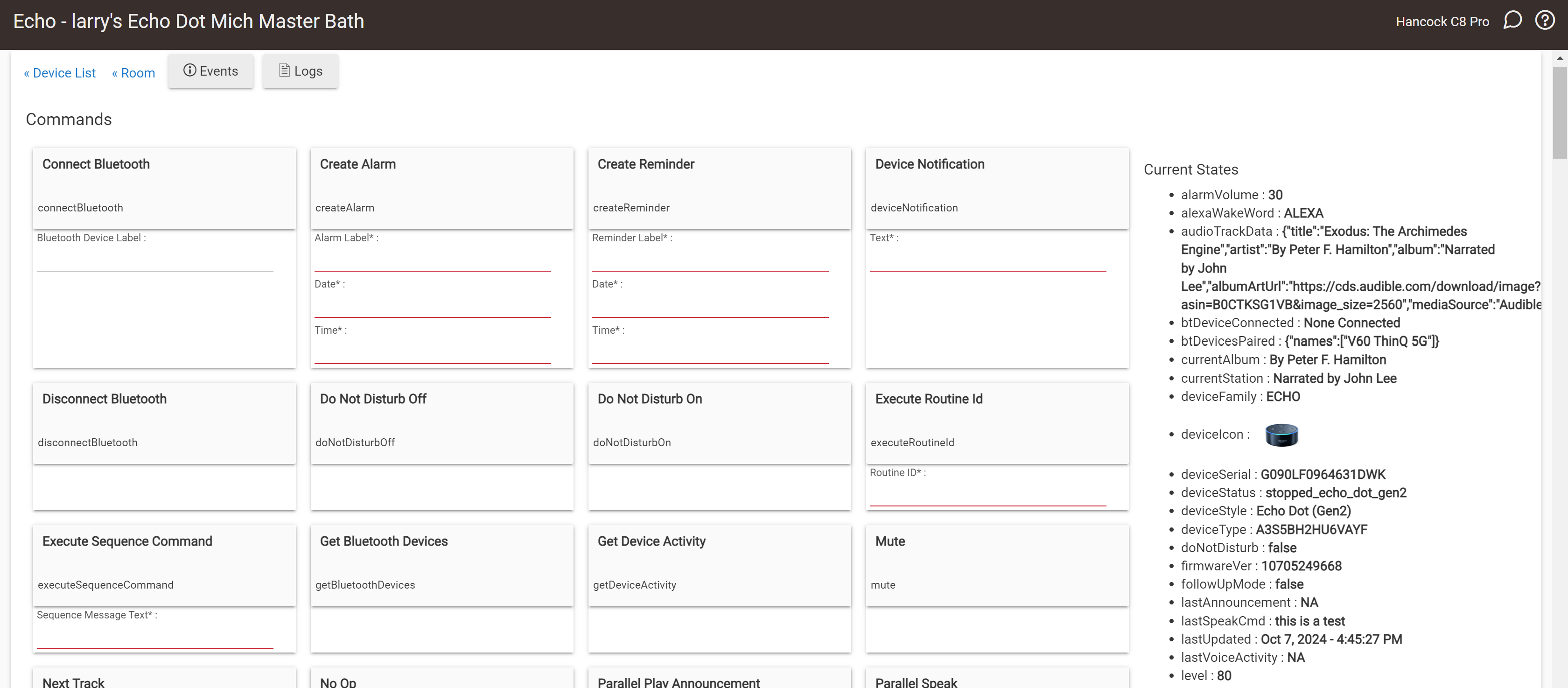1568x688 pixels.
Task: Open the Events tab
Action: [210, 71]
